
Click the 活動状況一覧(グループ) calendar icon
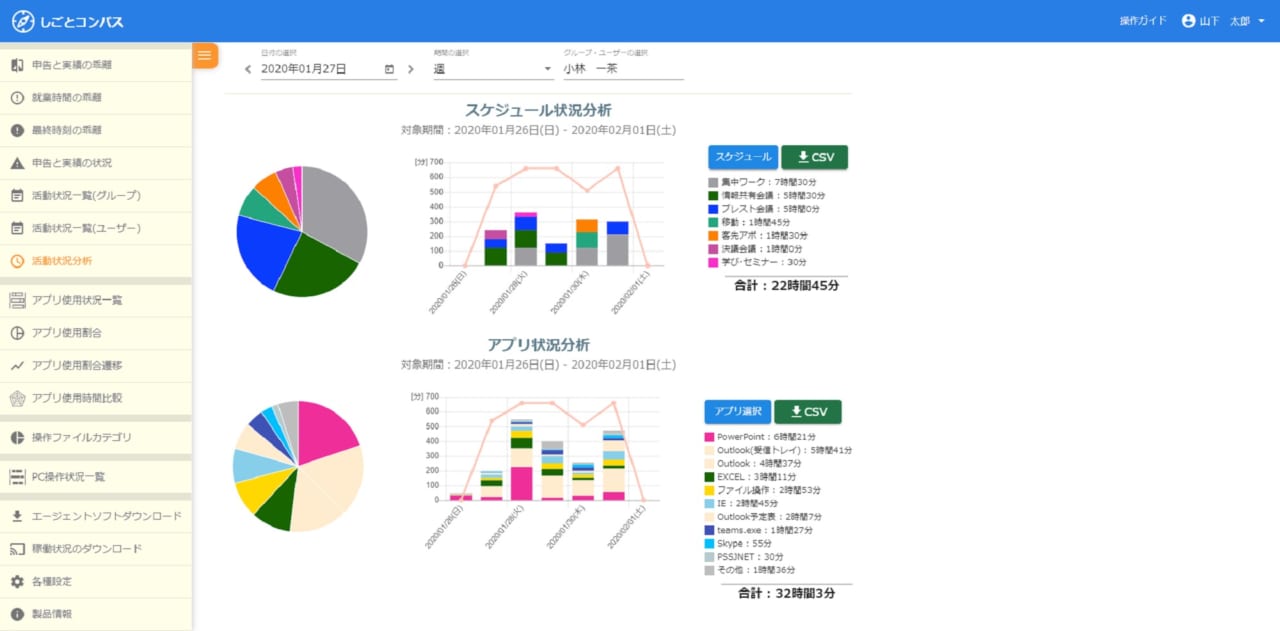(x=17, y=195)
